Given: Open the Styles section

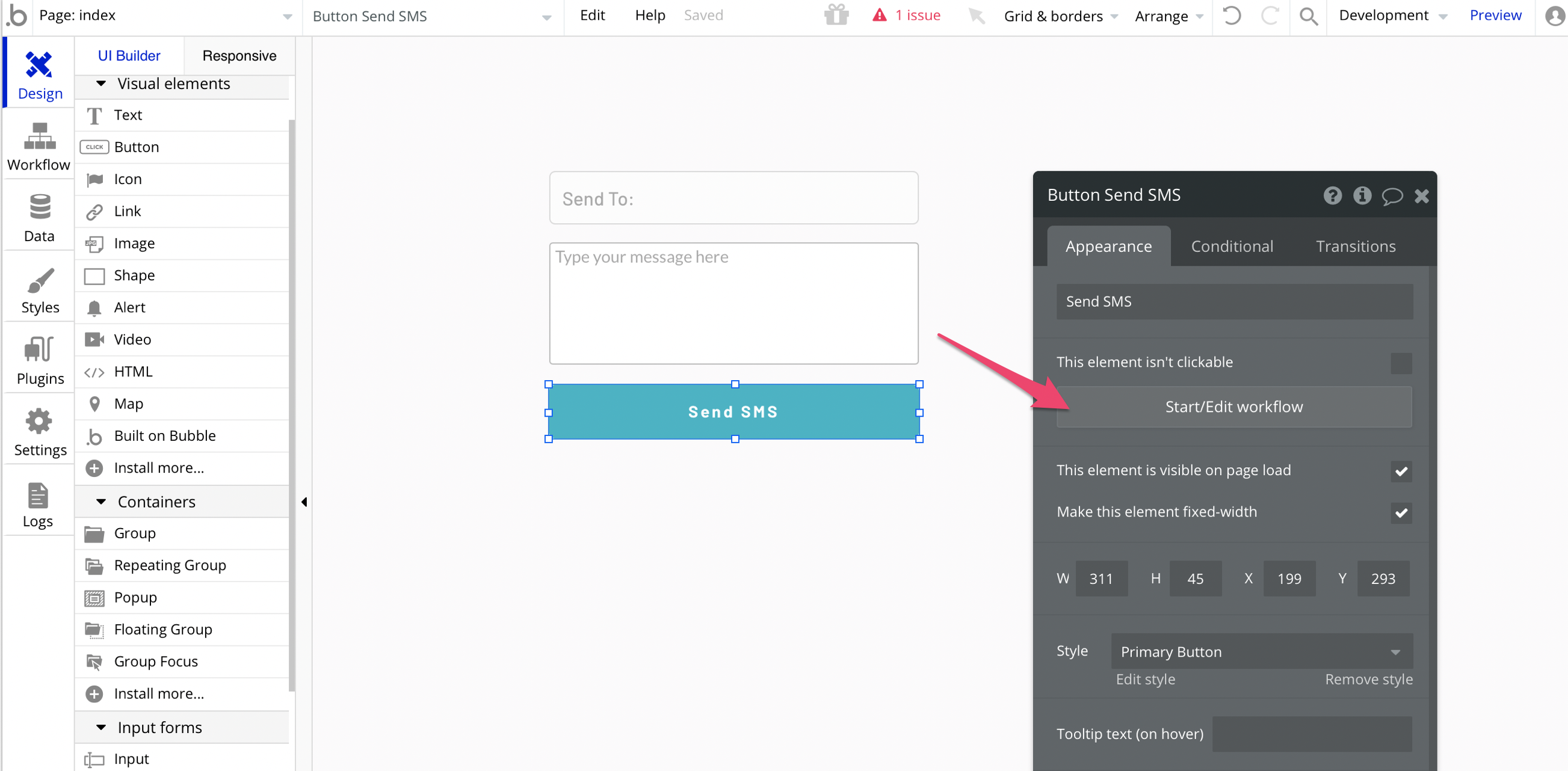Looking at the screenshot, I should tap(39, 289).
